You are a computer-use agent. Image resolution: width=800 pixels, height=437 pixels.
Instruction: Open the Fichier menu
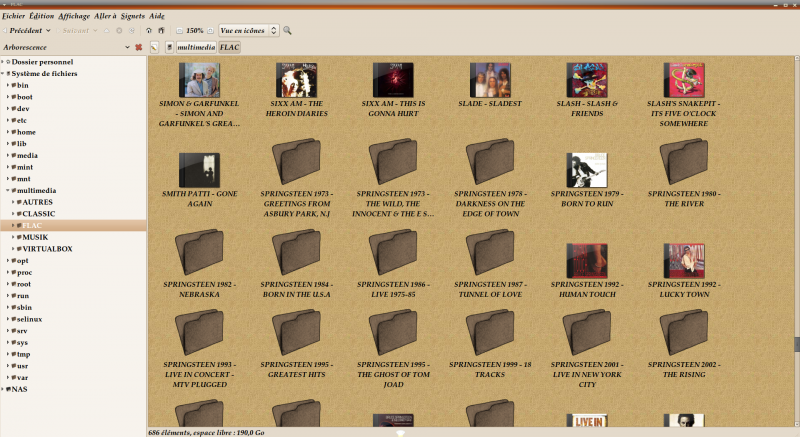[x=14, y=16]
